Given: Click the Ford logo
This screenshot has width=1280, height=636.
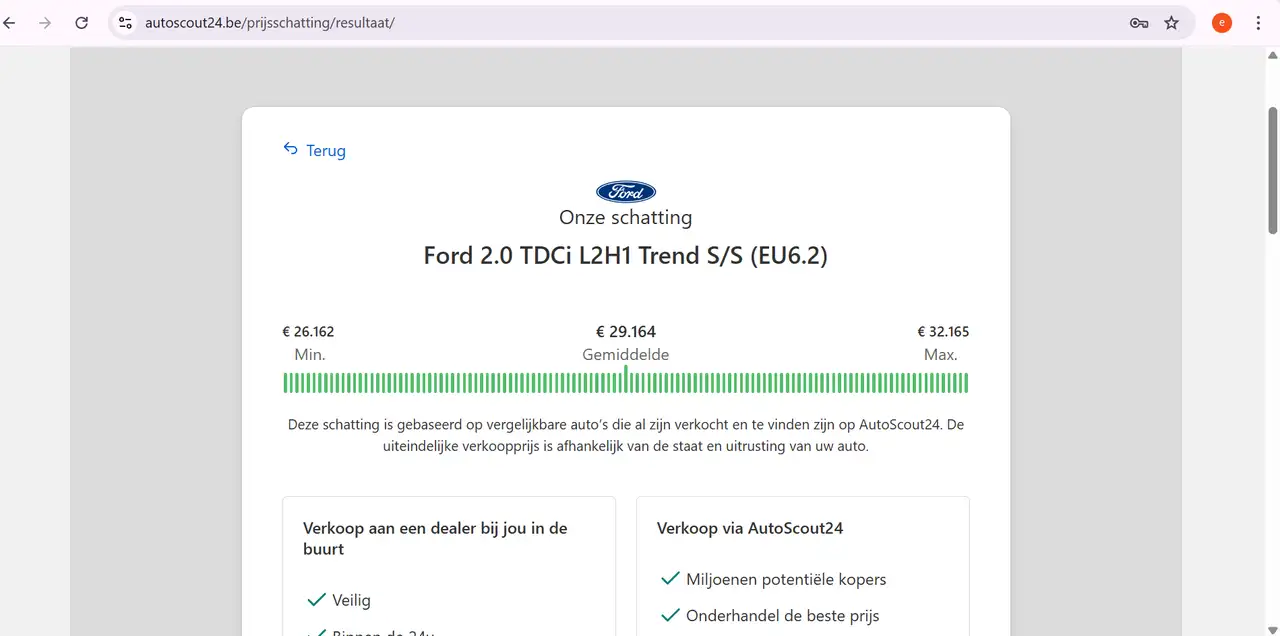Looking at the screenshot, I should 626,191.
